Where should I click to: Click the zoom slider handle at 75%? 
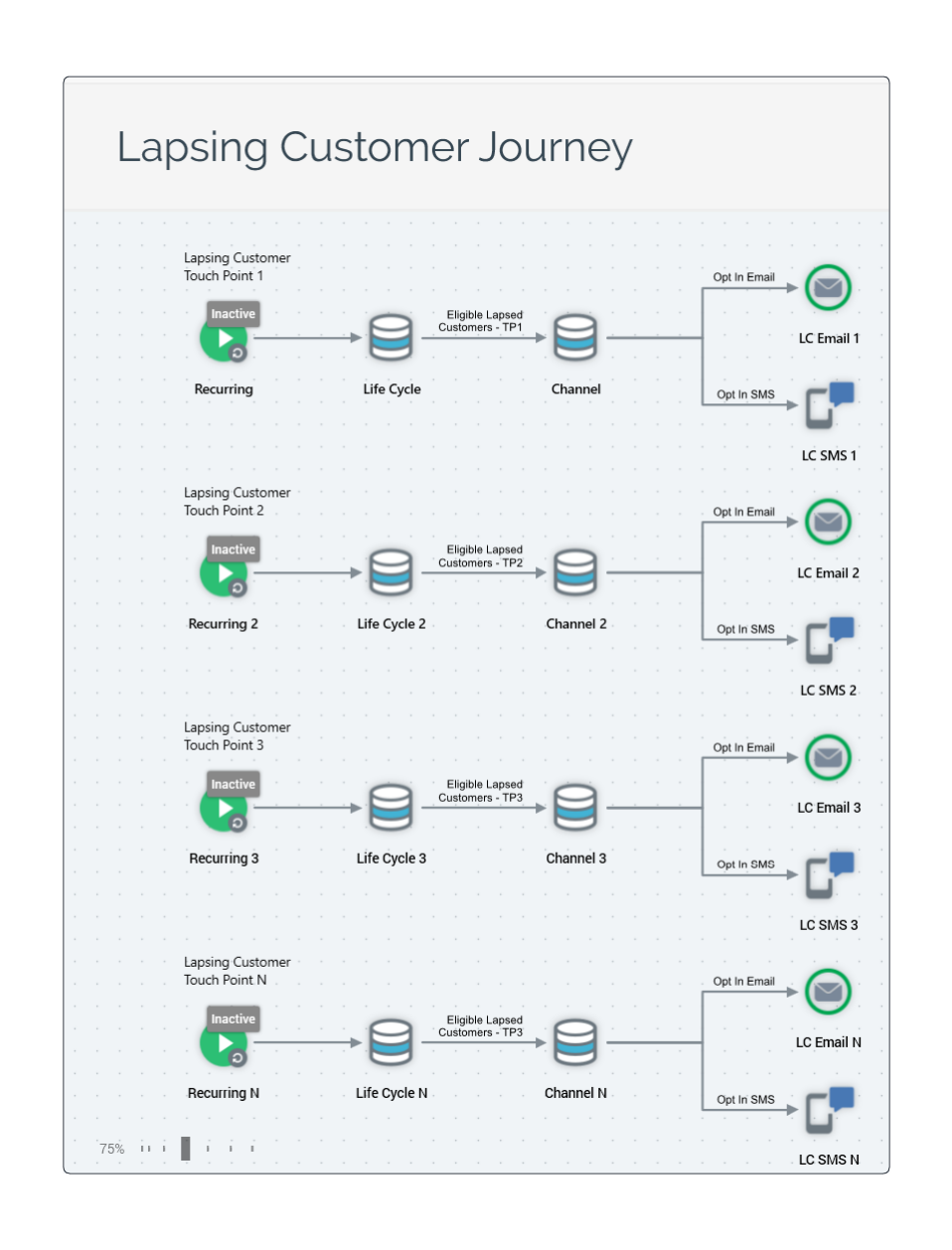(186, 1149)
